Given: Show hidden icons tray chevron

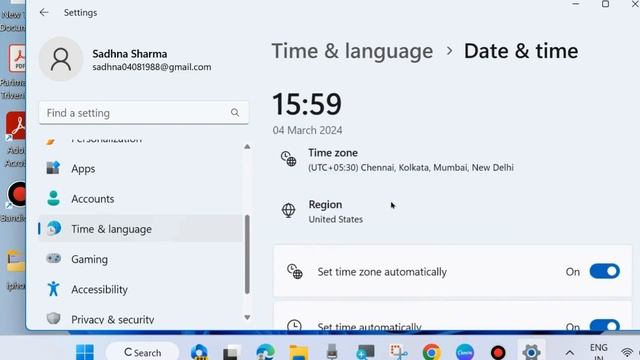Looking at the screenshot, I should [x=570, y=352].
